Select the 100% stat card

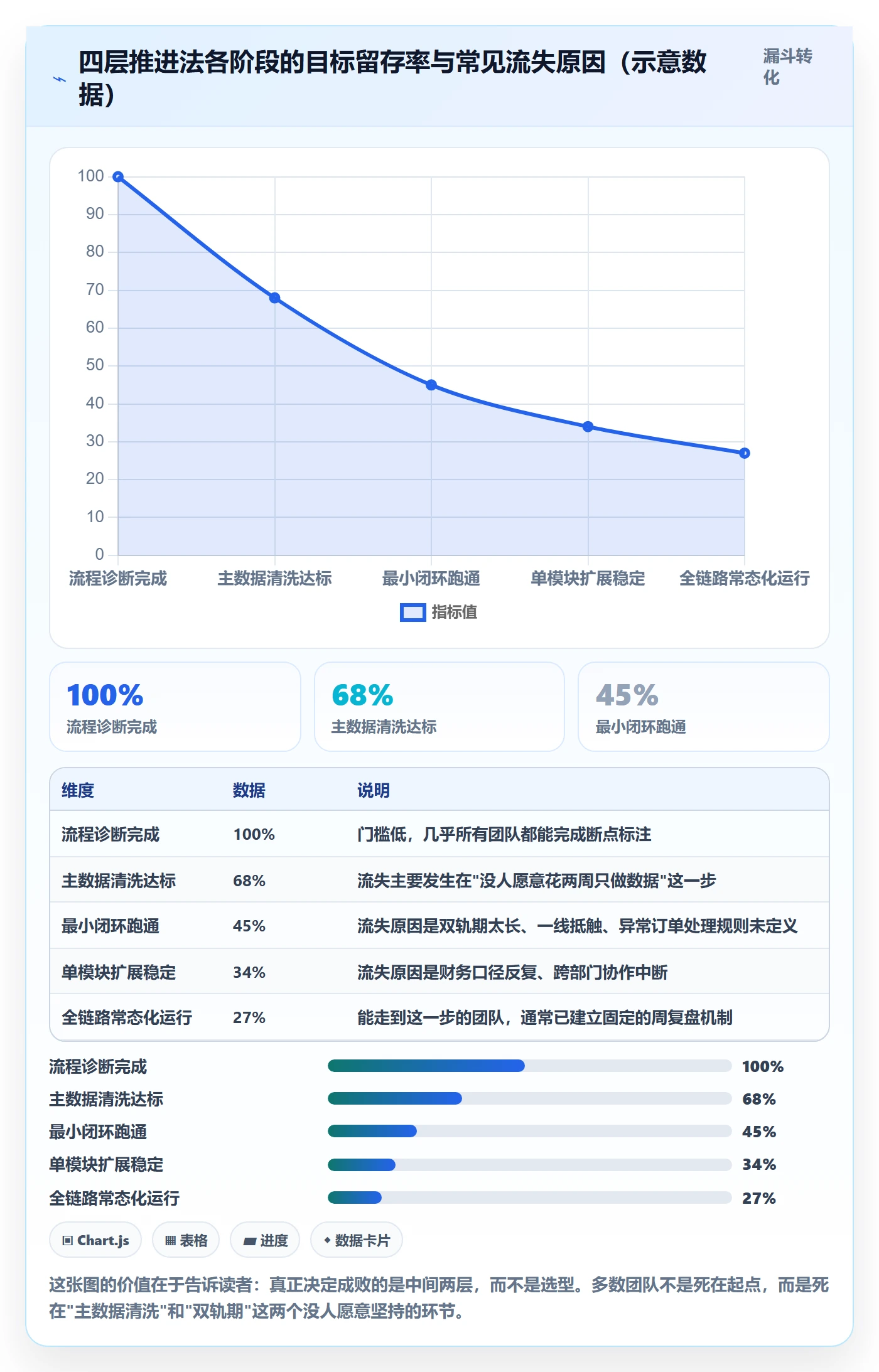click(x=175, y=707)
